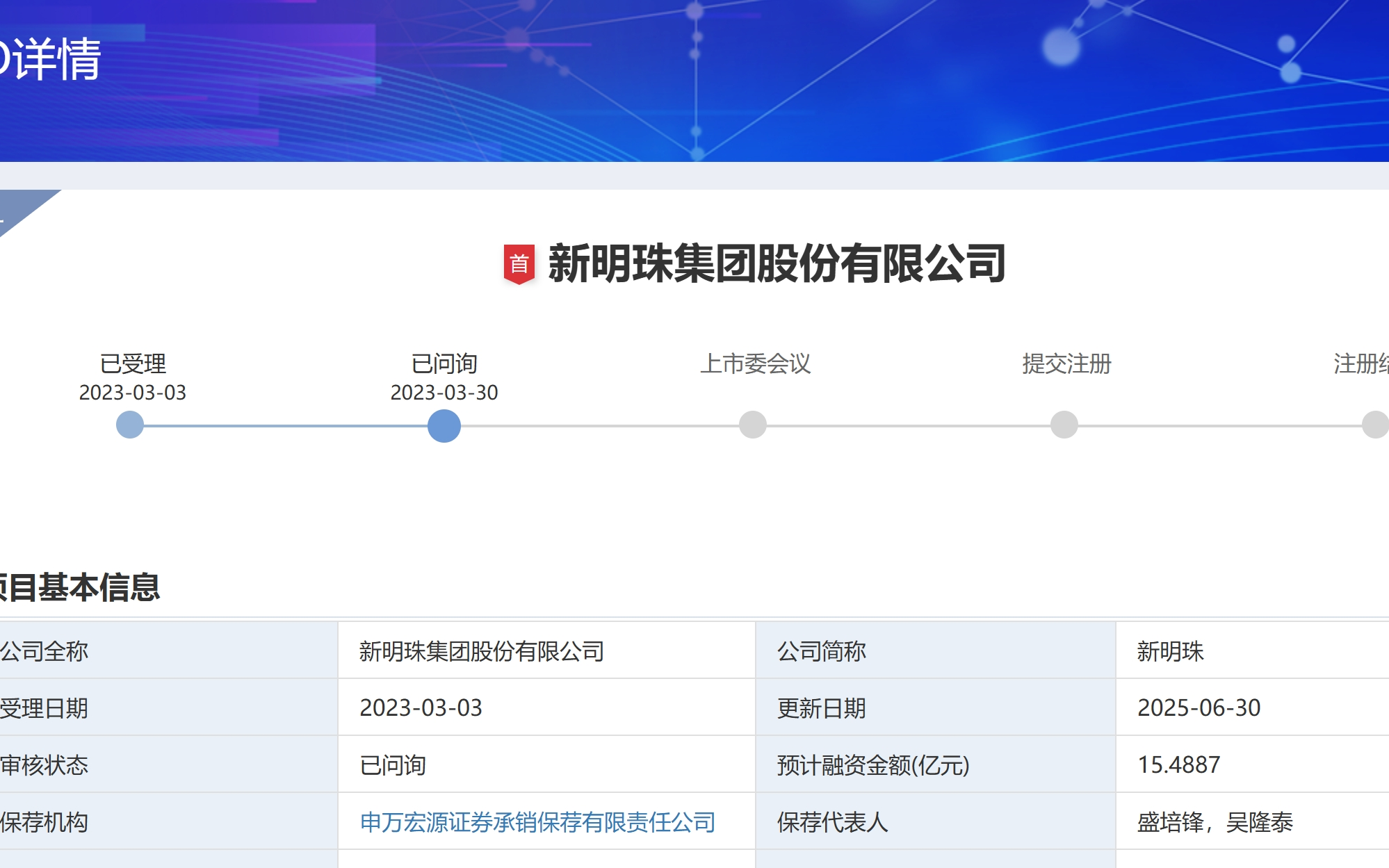Click the date 2023-03-30 under 已问询

444,393
